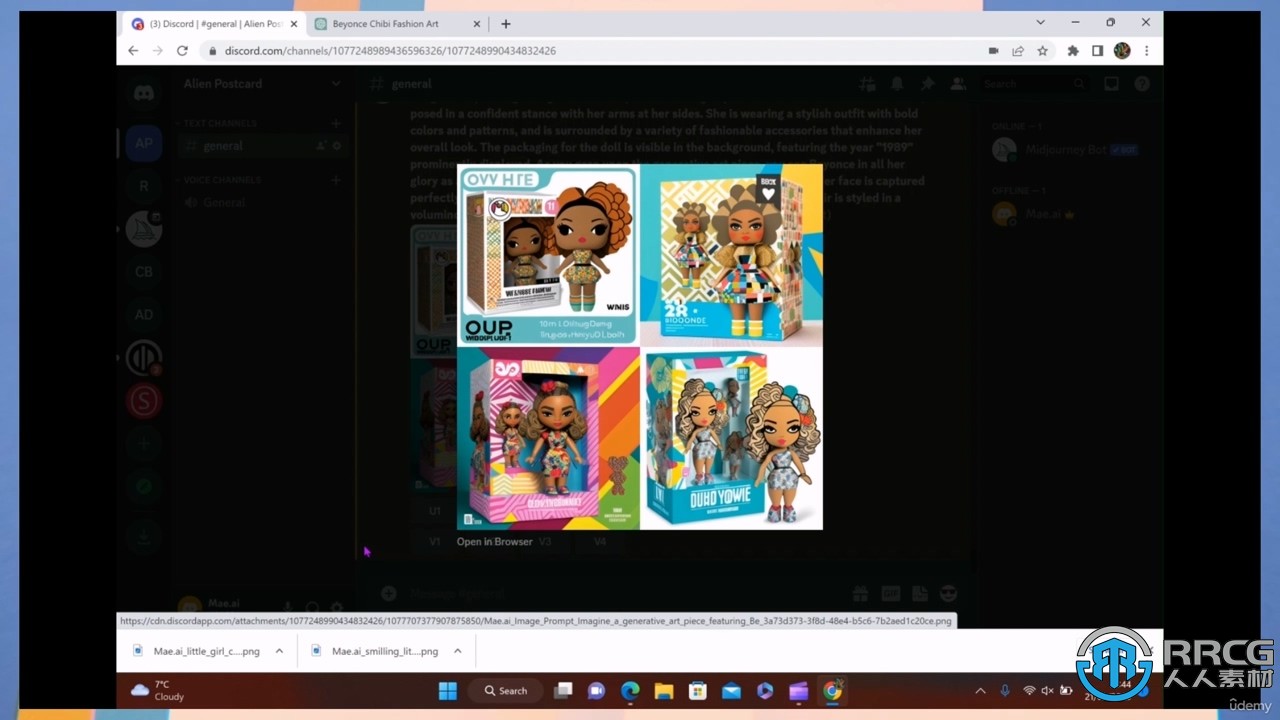Screen dimensions: 1280x720
Task: Open Microsoft Edge from taskbar
Action: (630, 690)
